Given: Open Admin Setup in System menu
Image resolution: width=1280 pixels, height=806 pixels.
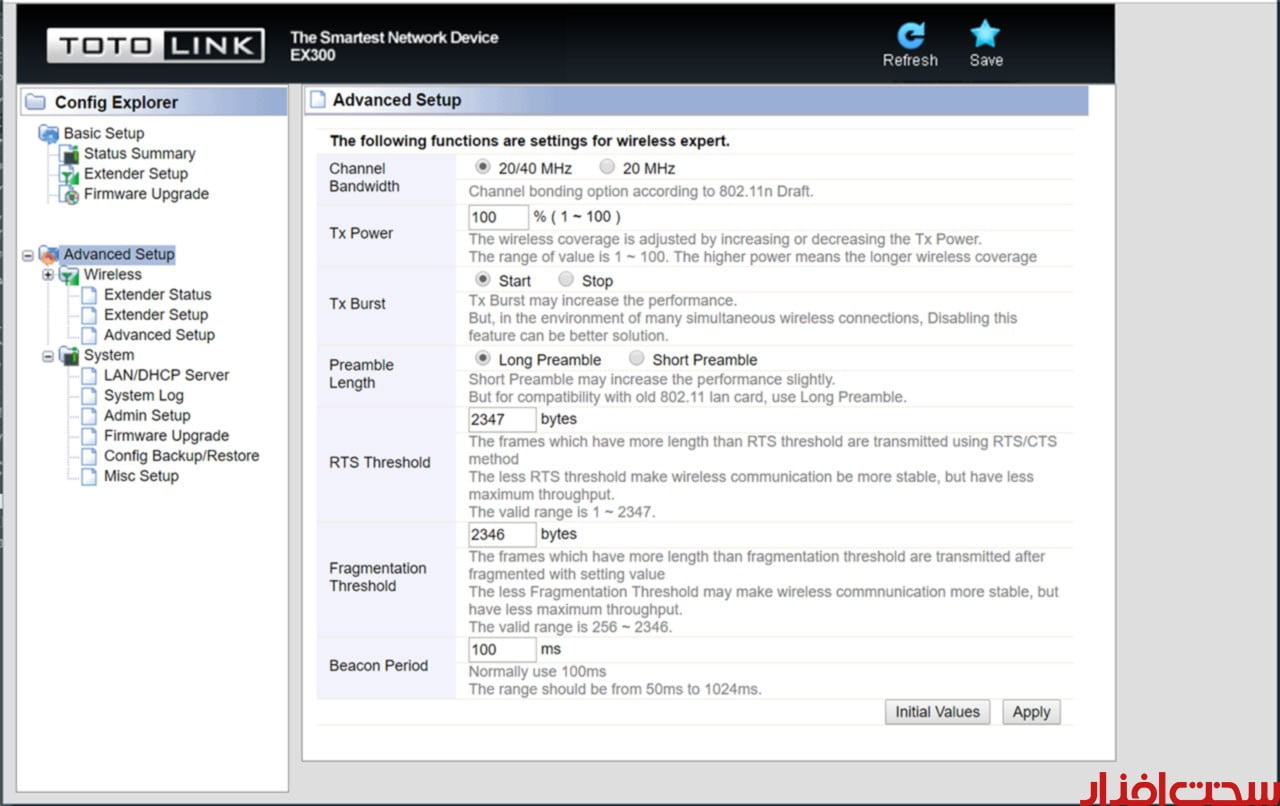Looking at the screenshot, I should point(147,415).
